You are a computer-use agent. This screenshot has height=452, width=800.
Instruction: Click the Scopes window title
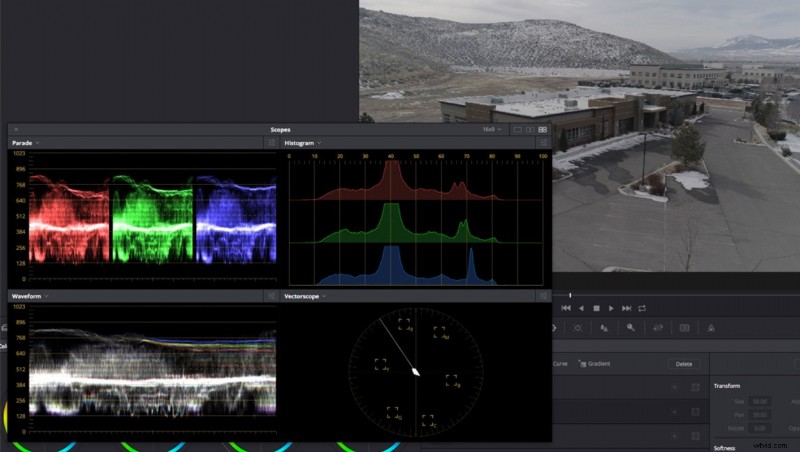pyautogui.click(x=280, y=130)
